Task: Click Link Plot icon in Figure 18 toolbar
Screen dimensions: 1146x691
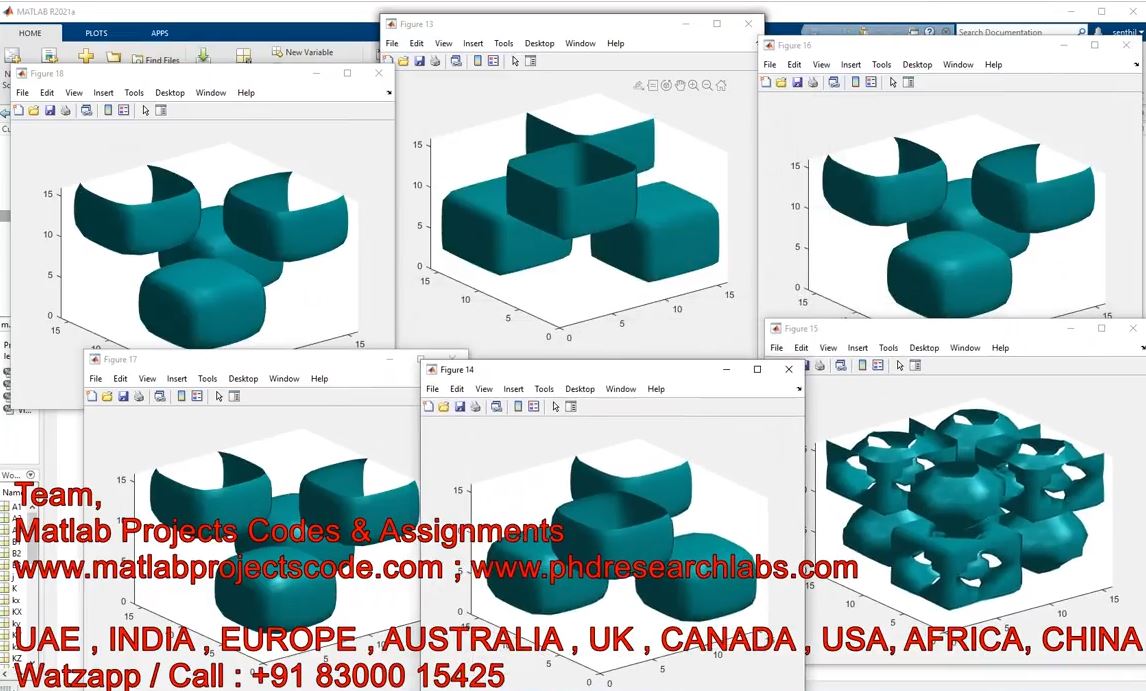Action: pos(86,110)
